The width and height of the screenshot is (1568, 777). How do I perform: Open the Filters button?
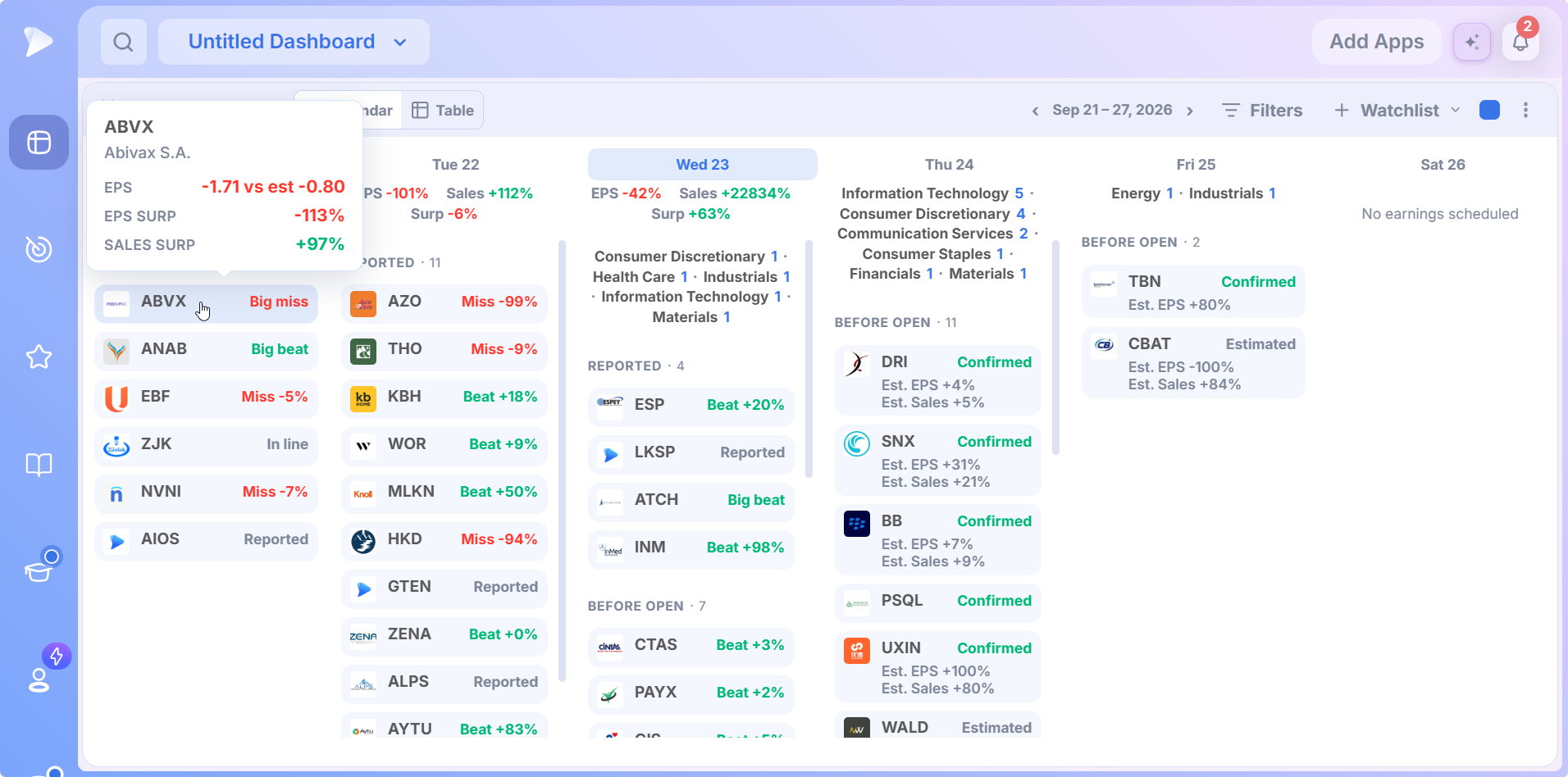pyautogui.click(x=1262, y=110)
